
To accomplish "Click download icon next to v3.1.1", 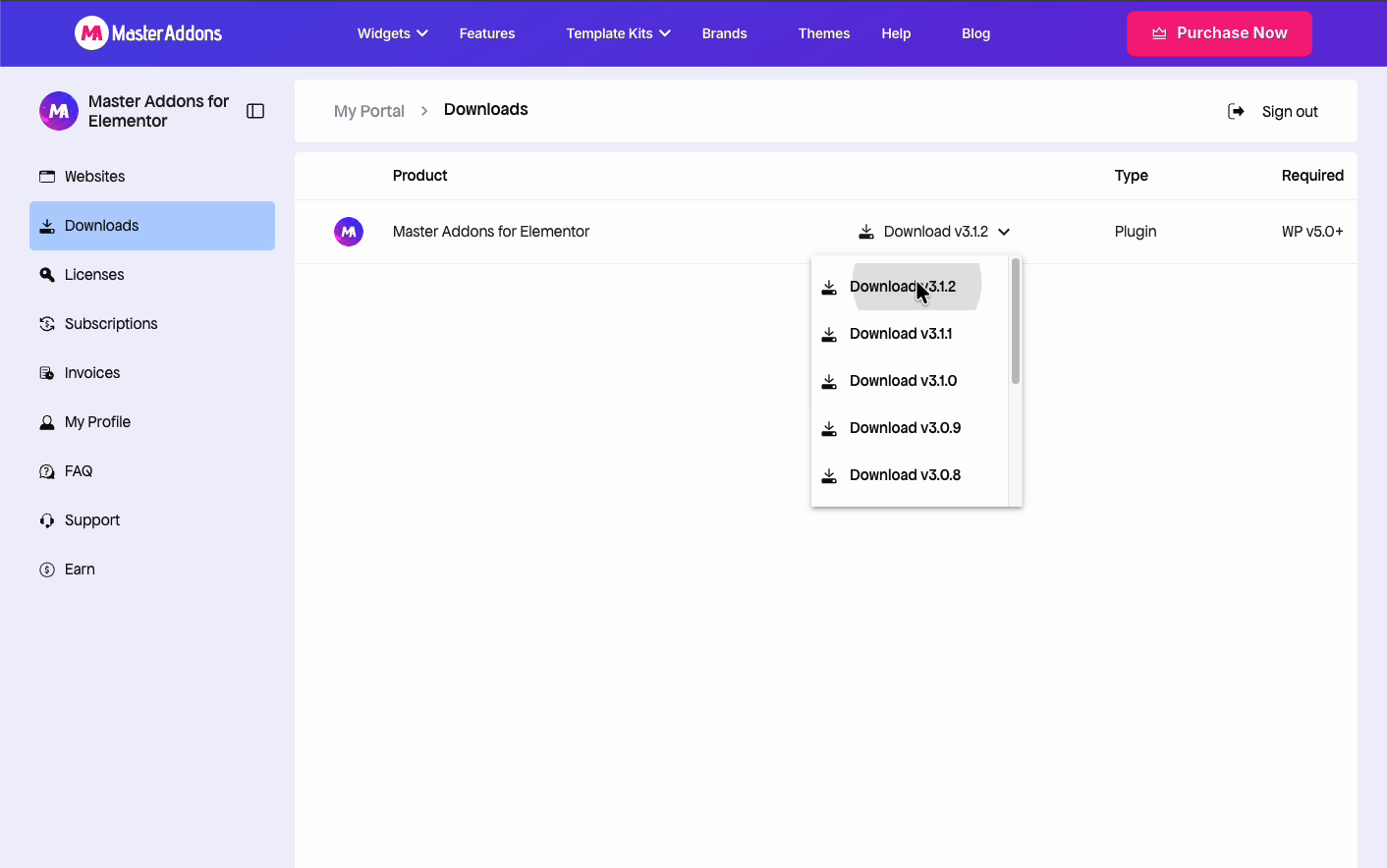I will click(829, 334).
